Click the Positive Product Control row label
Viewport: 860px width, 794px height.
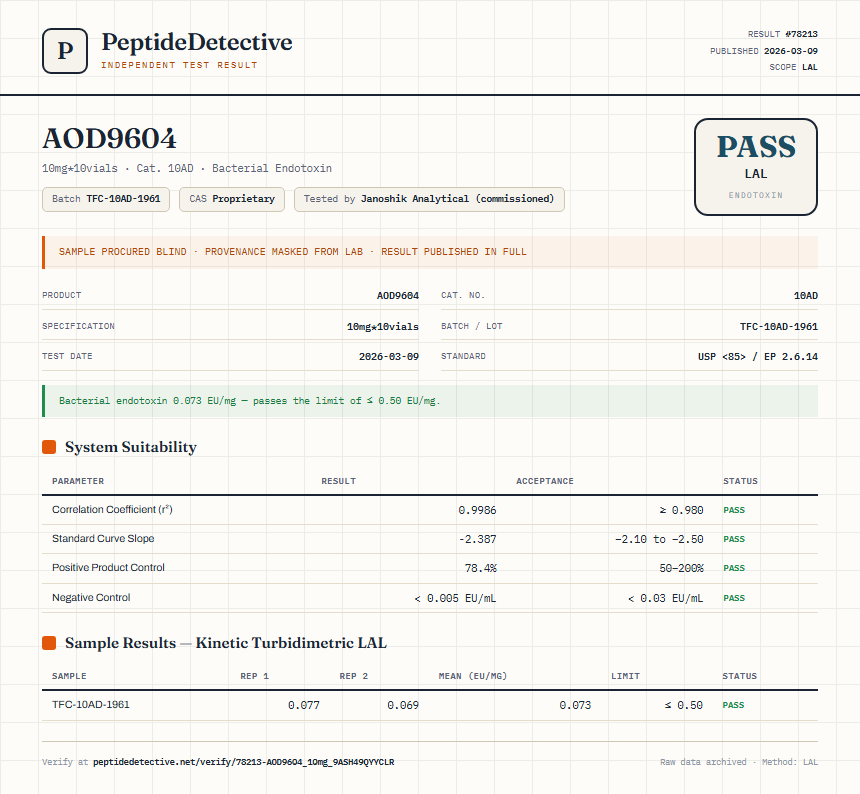tap(108, 568)
